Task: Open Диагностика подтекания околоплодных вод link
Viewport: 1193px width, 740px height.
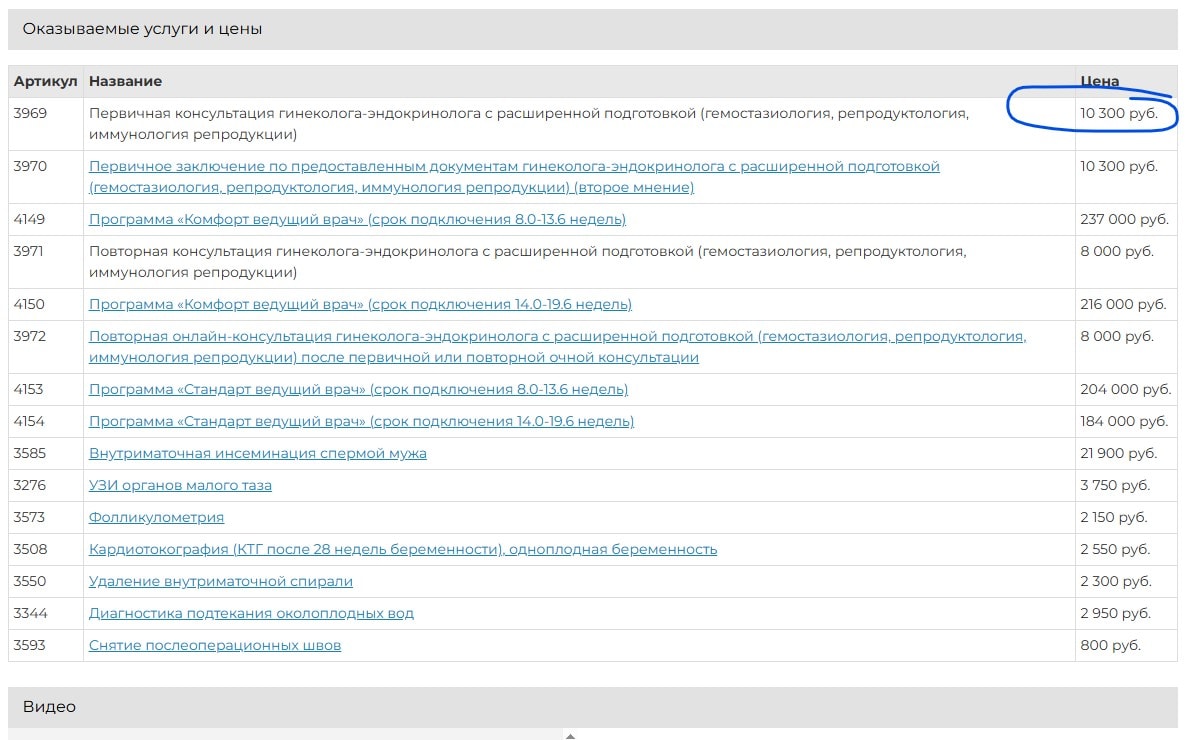Action: pos(251,613)
